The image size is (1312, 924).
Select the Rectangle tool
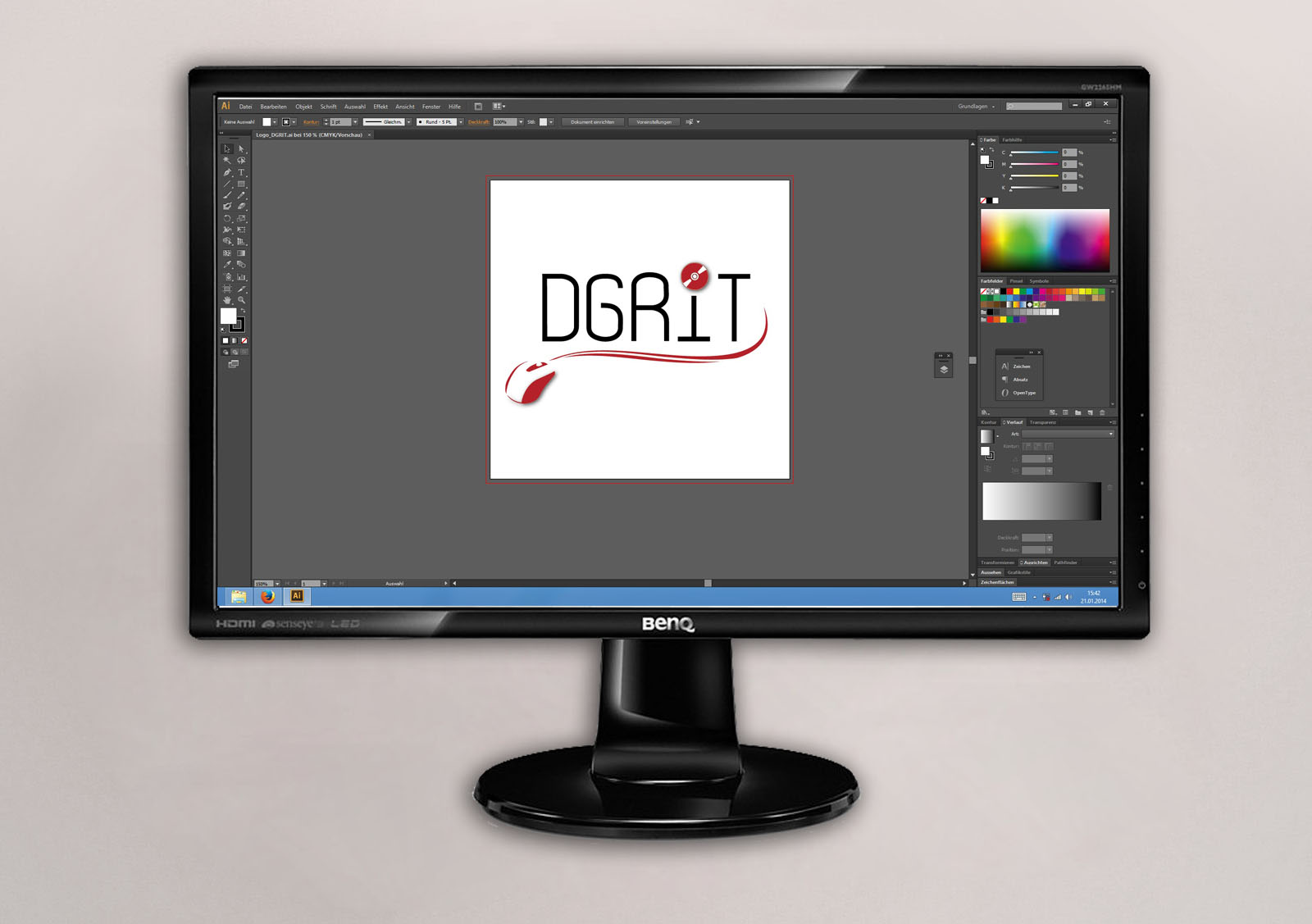241,184
